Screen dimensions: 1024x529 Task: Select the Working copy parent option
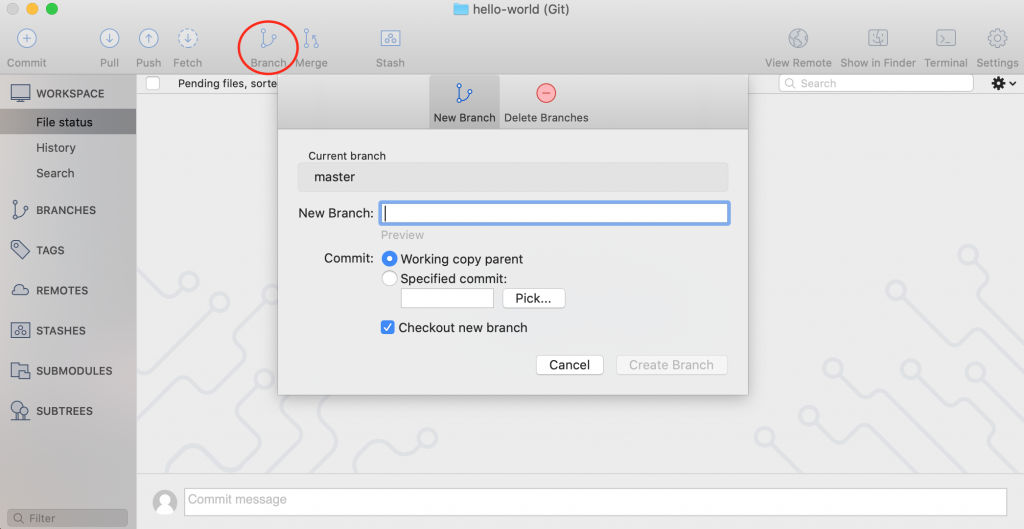click(x=390, y=259)
